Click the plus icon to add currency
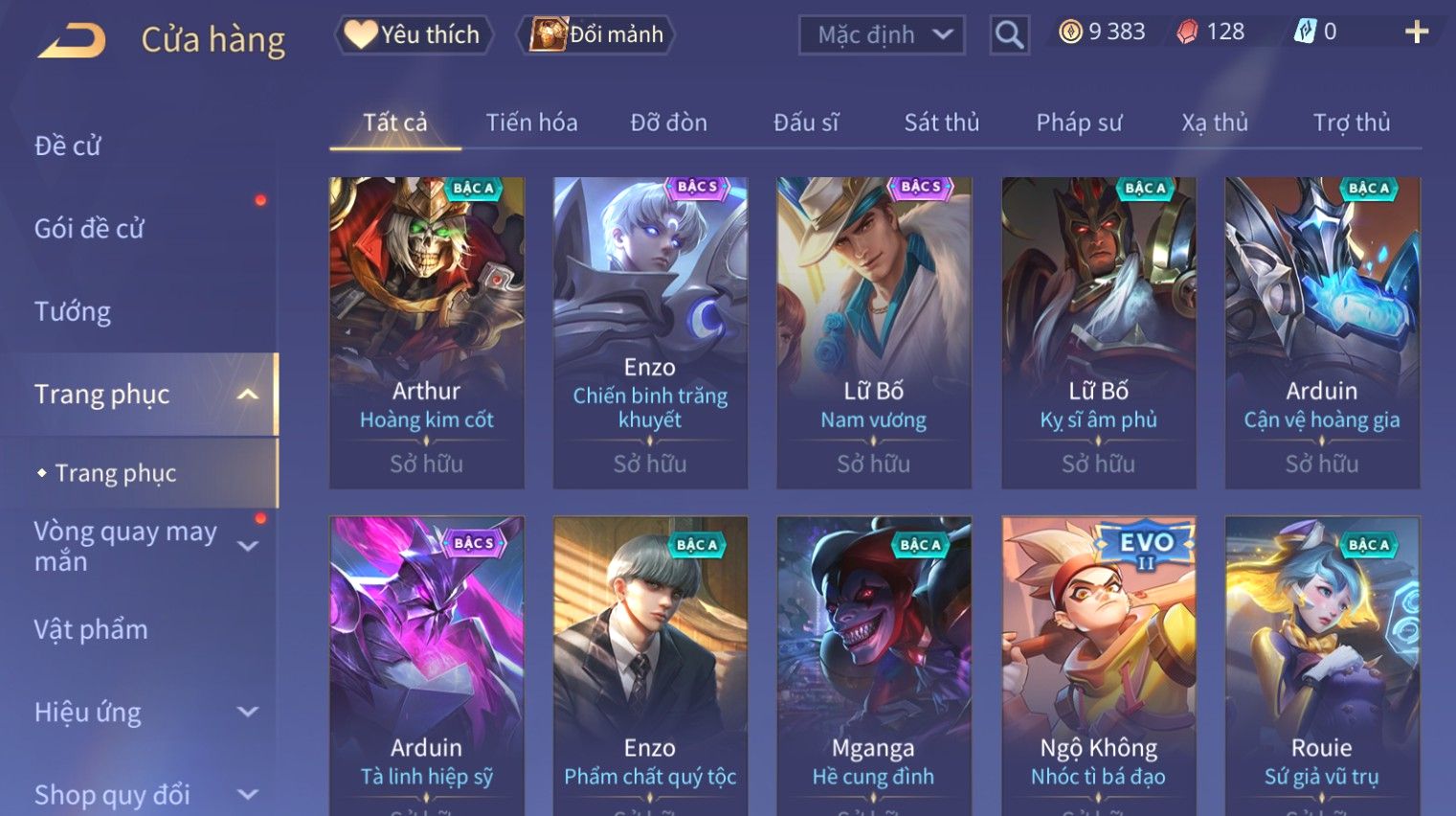Screen dimensions: 1456x816 click(x=1417, y=33)
